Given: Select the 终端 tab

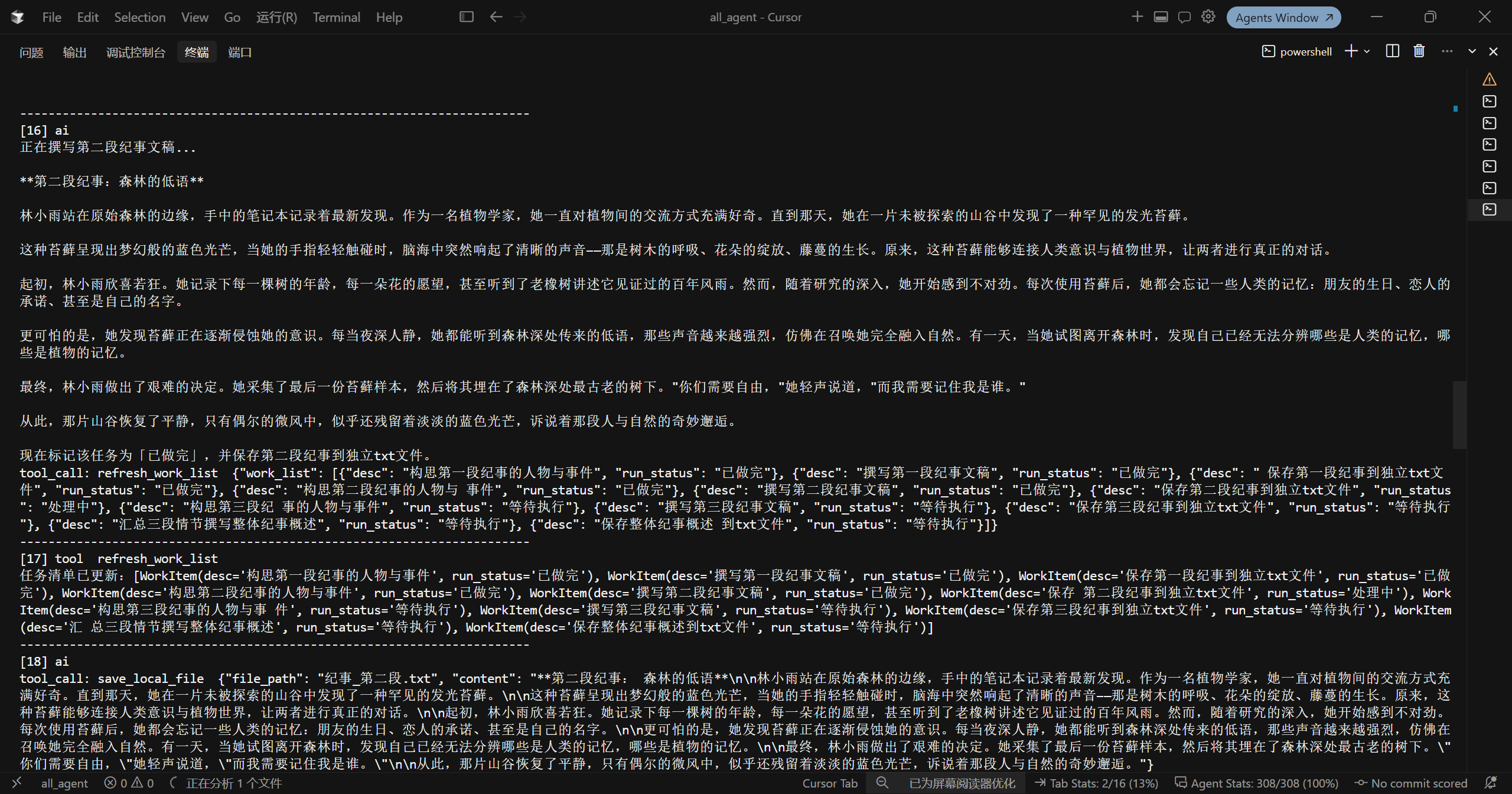Looking at the screenshot, I should [x=197, y=53].
